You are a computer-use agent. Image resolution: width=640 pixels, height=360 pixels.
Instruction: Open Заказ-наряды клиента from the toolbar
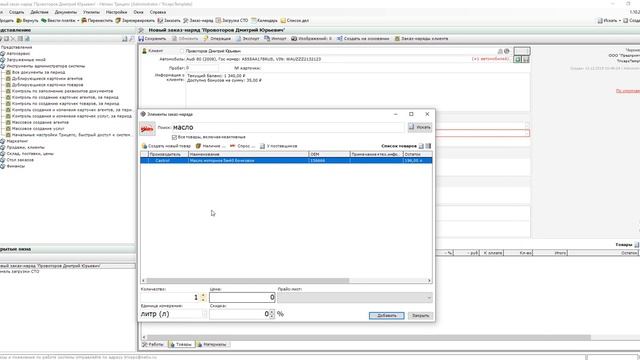pyautogui.click(x=421, y=39)
